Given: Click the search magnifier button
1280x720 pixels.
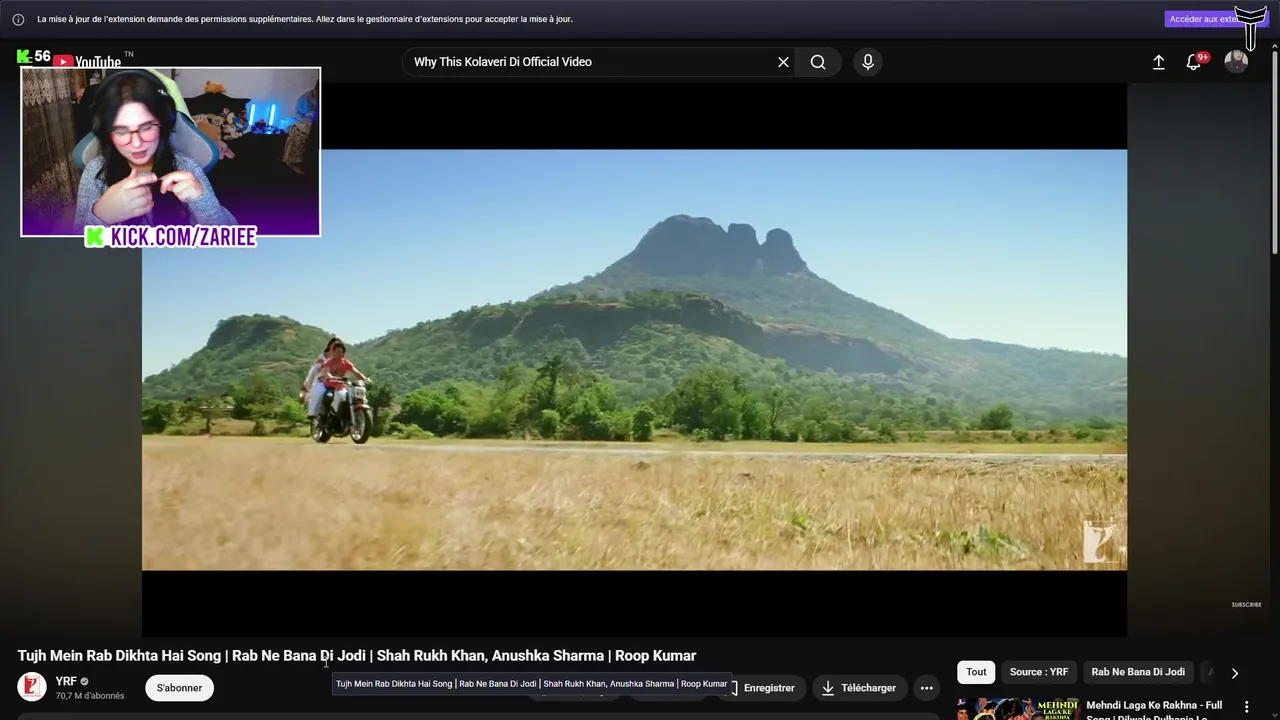Looking at the screenshot, I should pyautogui.click(x=818, y=62).
